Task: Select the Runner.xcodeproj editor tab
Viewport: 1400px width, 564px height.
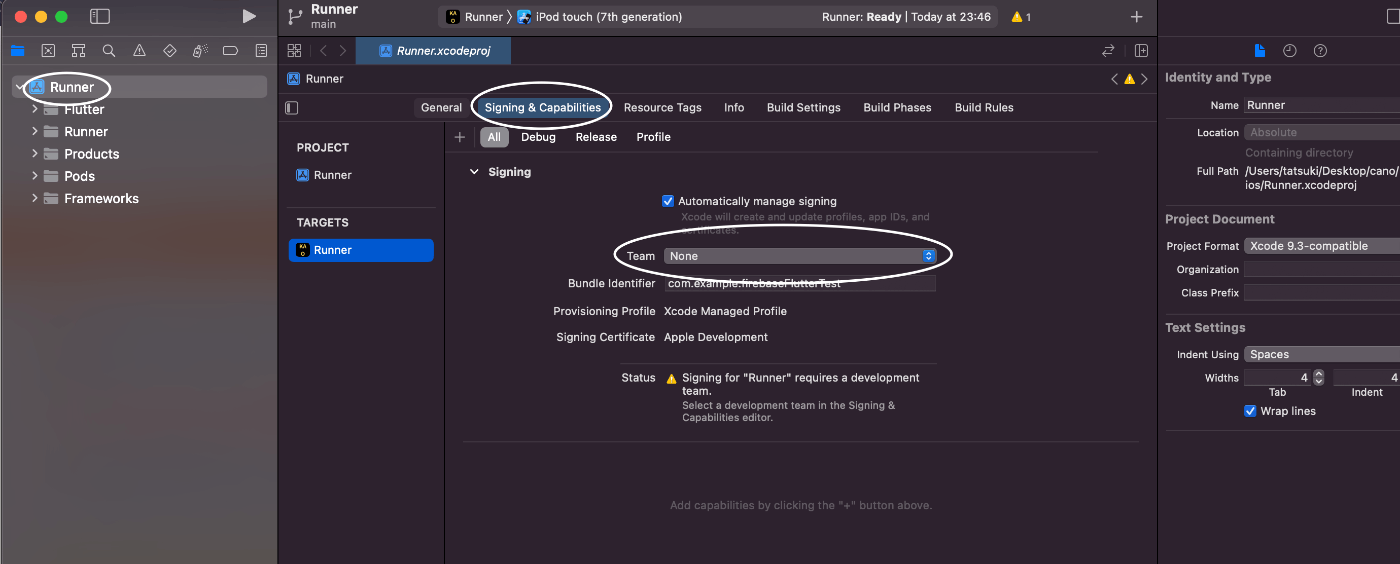Action: pos(434,51)
